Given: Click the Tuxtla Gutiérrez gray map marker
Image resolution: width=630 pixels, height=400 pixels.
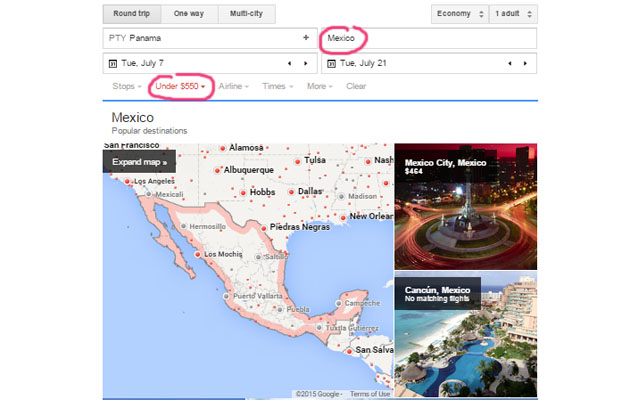Looking at the screenshot, I should 319,328.
